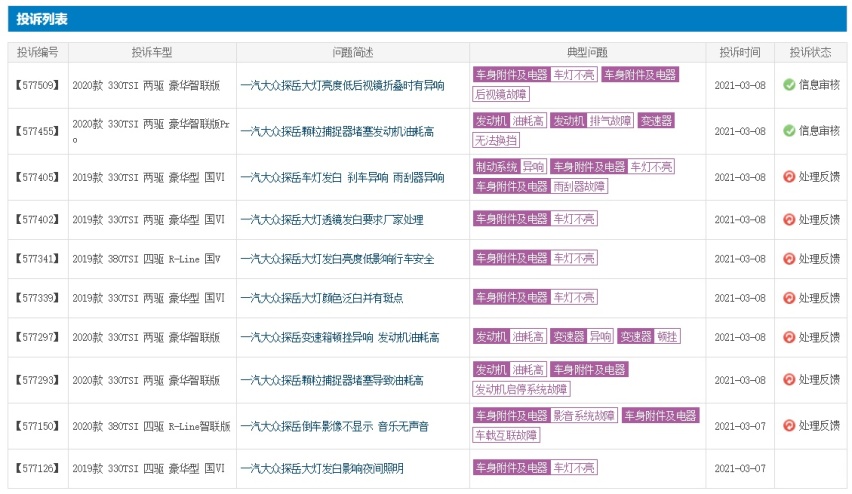
Task: Click 车灯不亮 tag in row 577341
Action: click(x=574, y=258)
